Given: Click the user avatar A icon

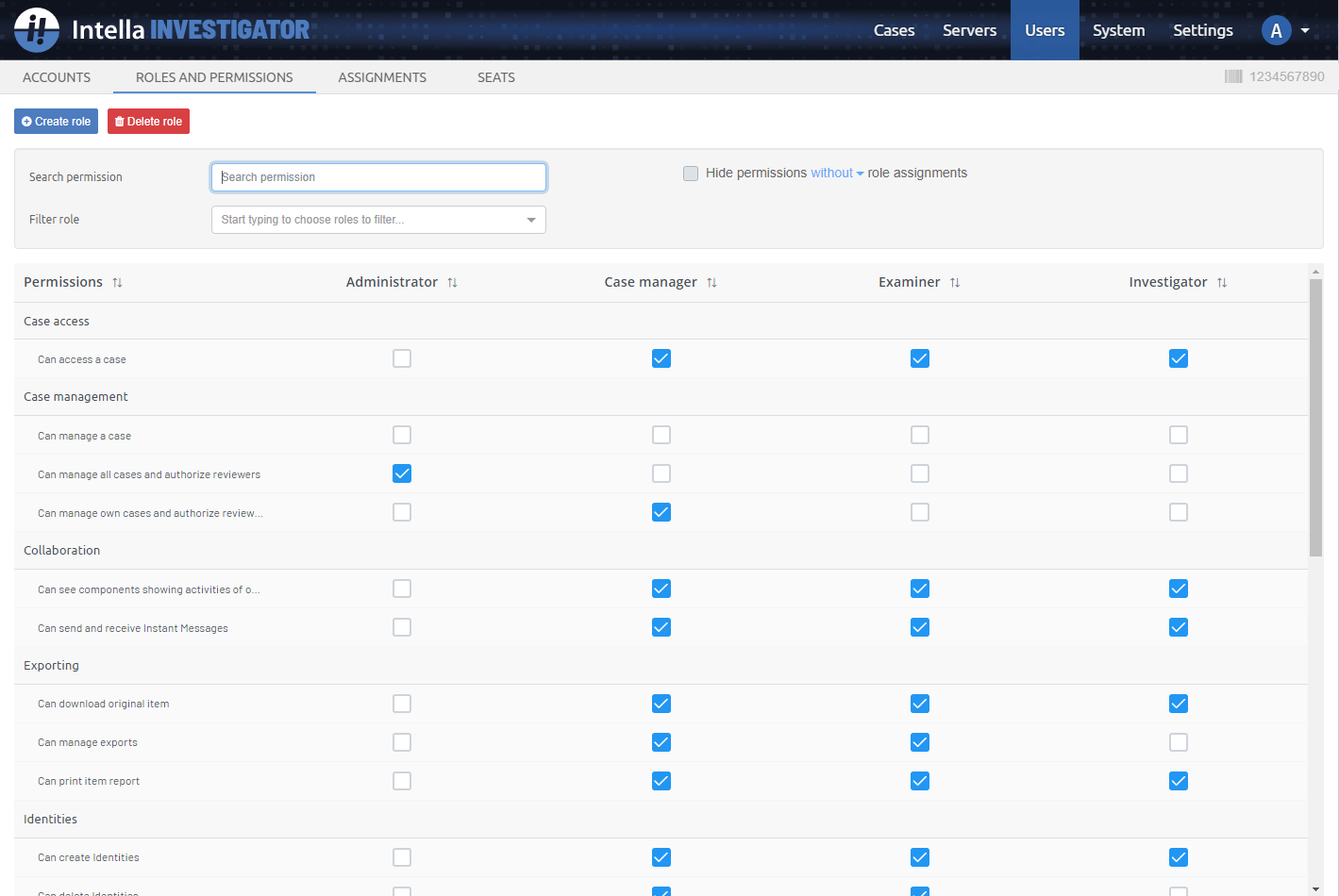Looking at the screenshot, I should (x=1276, y=30).
